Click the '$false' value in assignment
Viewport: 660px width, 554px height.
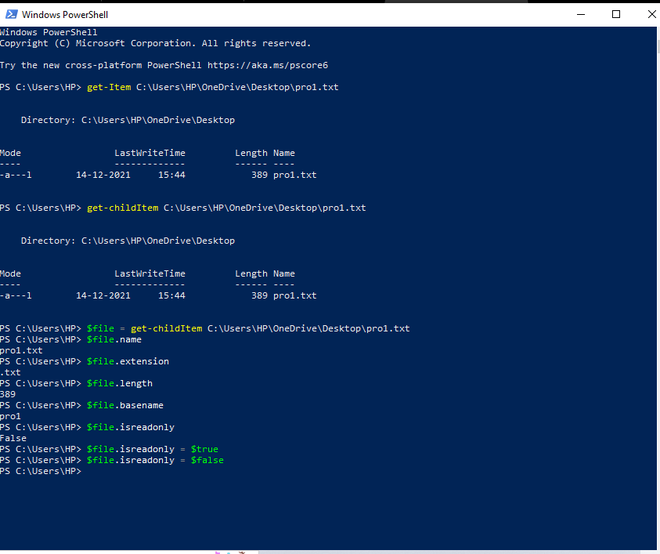[x=207, y=460]
